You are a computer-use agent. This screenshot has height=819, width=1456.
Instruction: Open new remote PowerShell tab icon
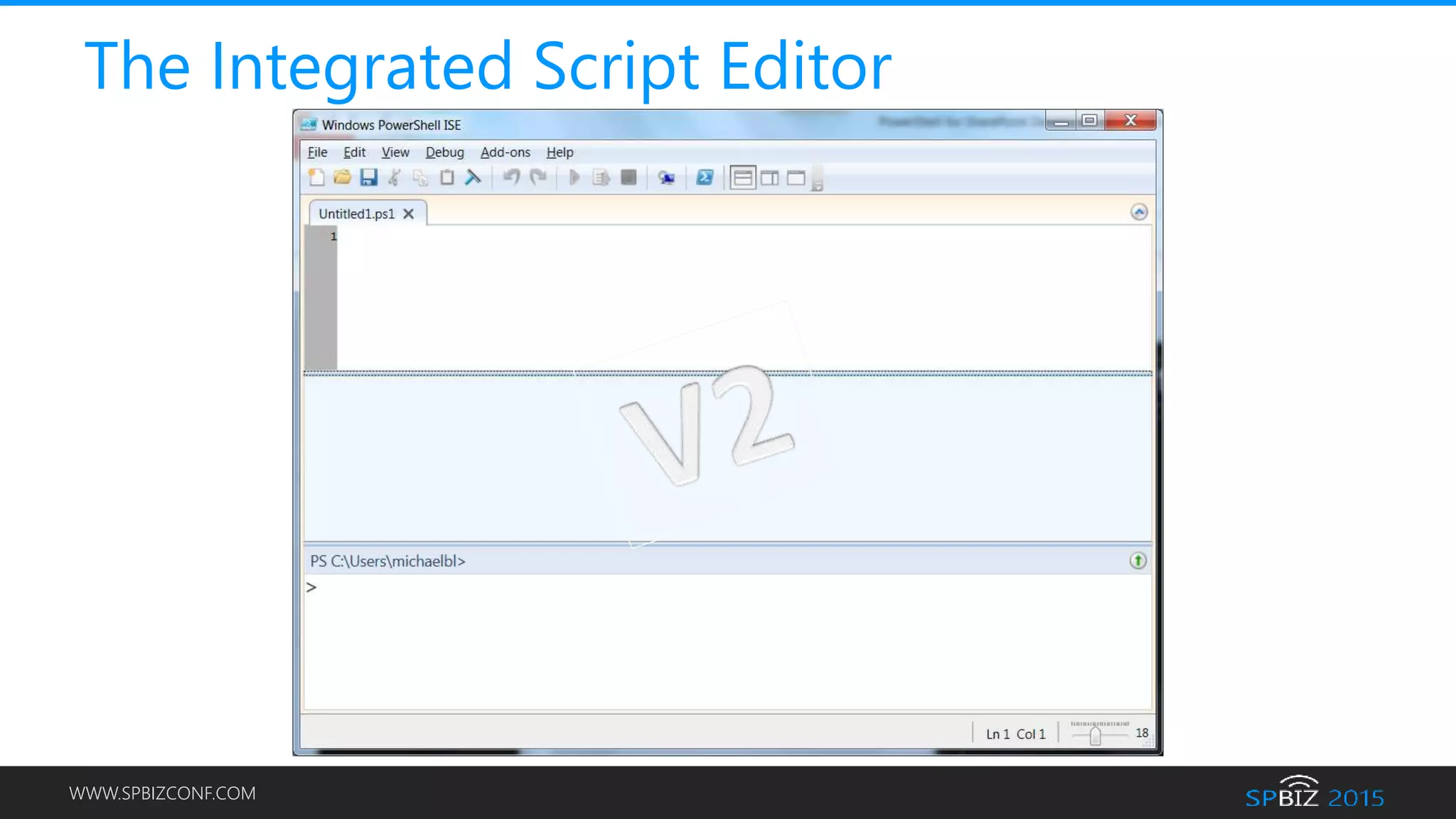click(666, 178)
